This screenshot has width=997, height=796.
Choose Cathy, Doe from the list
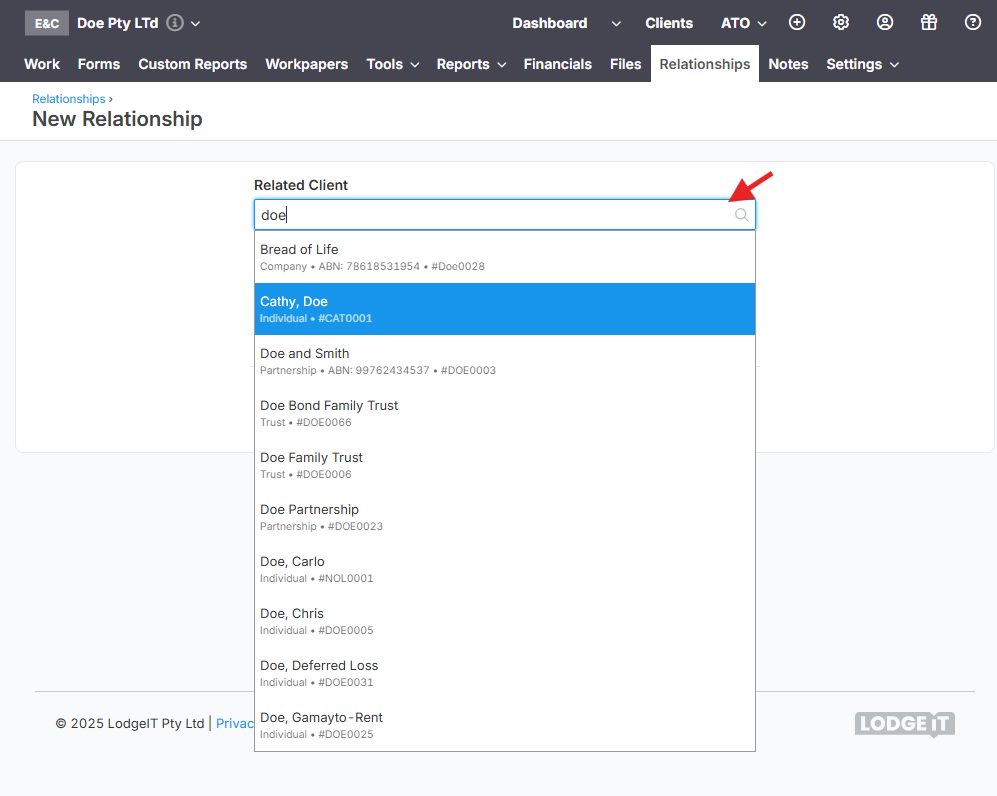(505, 309)
